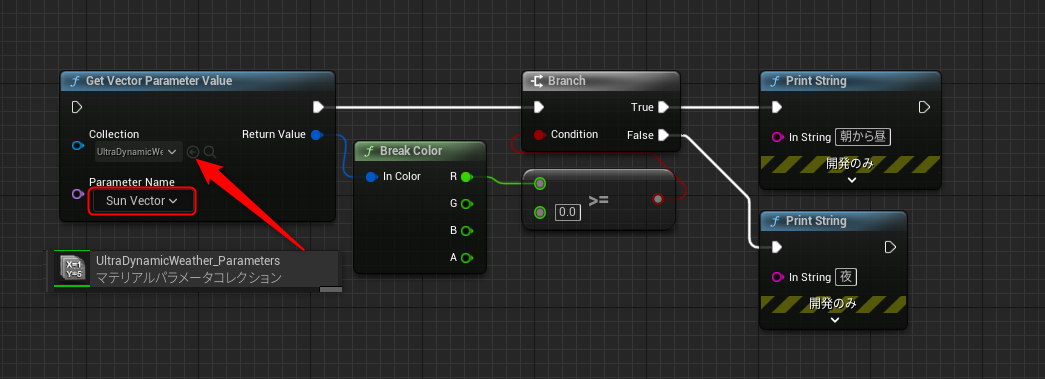The height and width of the screenshot is (379, 1045).
Task: Click the top input pin of the >= node
Action: tap(540, 183)
